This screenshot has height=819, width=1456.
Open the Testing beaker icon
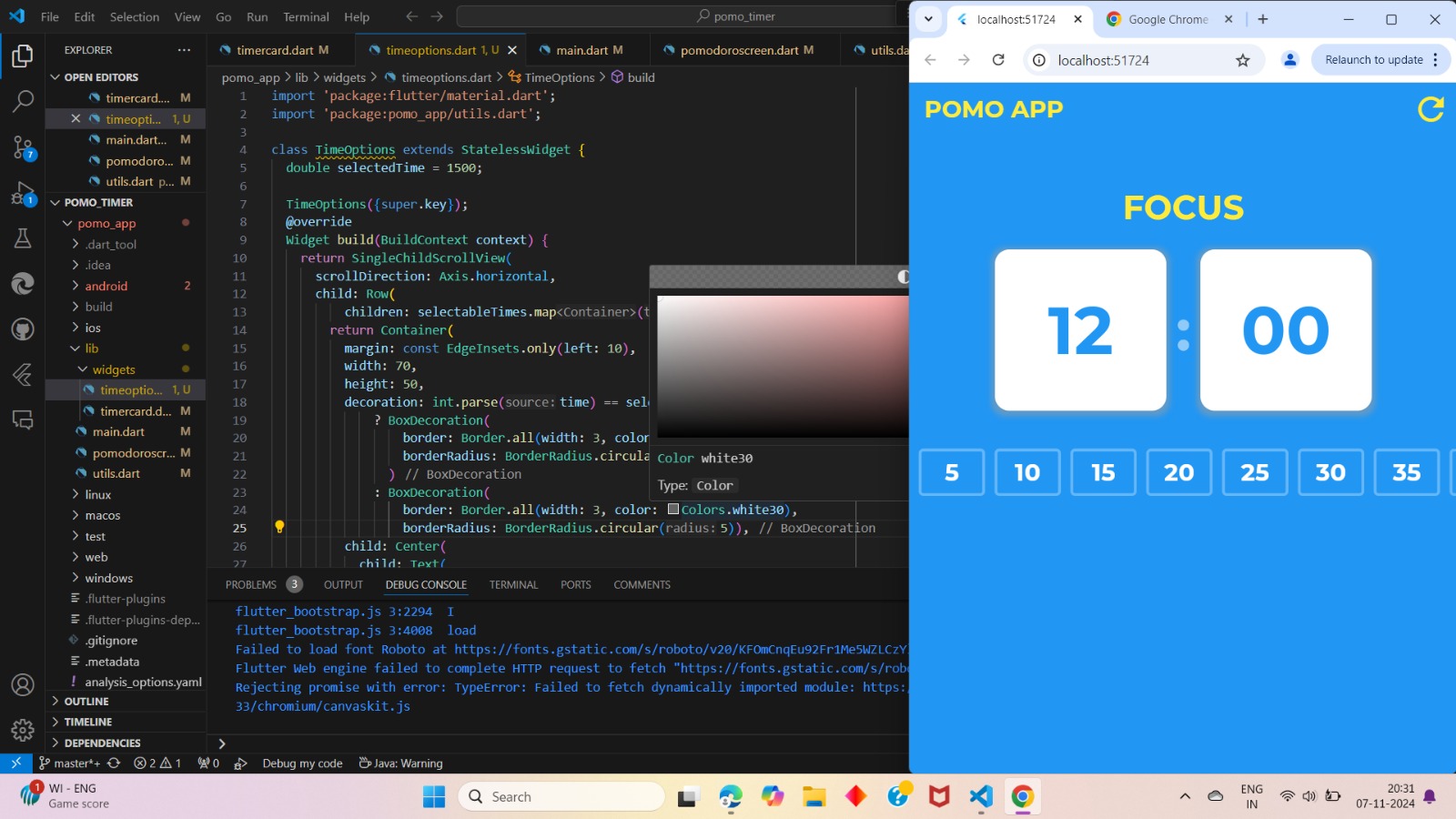pyautogui.click(x=23, y=238)
